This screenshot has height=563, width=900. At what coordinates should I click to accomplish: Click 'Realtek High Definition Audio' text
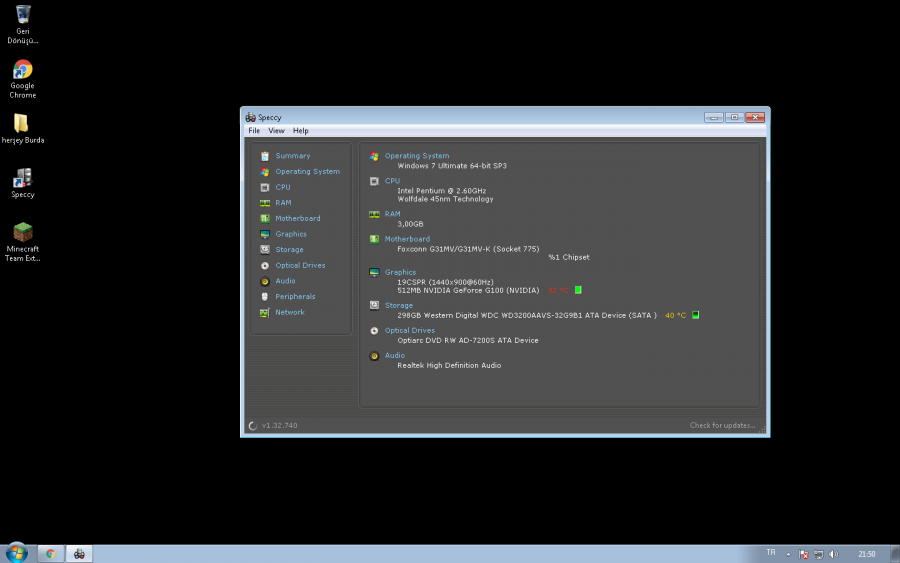(449, 365)
